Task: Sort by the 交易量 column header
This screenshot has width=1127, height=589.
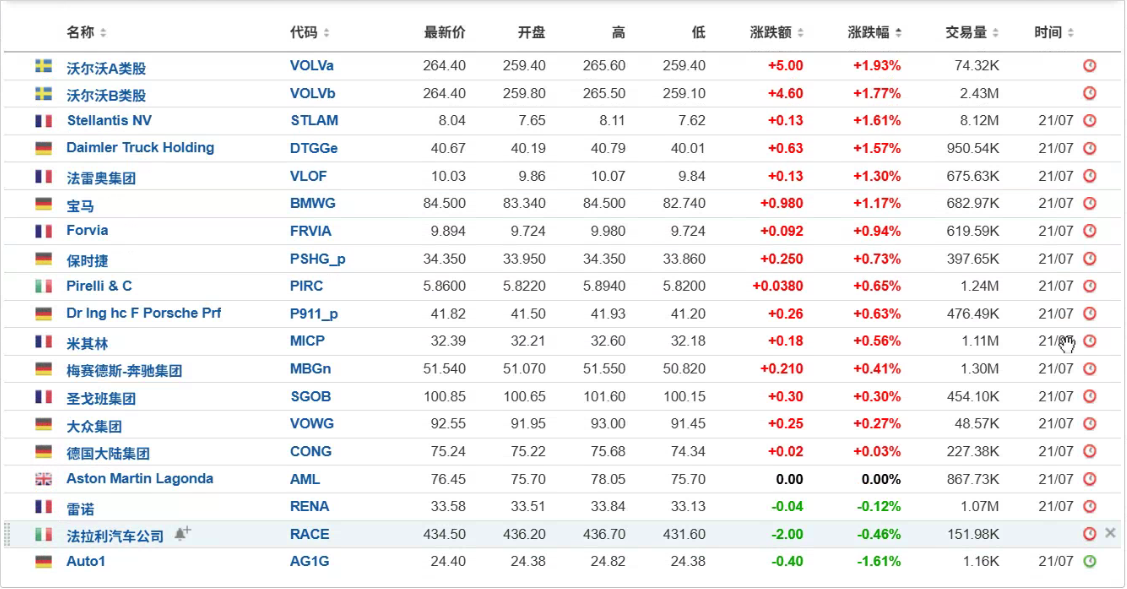Action: 972,33
